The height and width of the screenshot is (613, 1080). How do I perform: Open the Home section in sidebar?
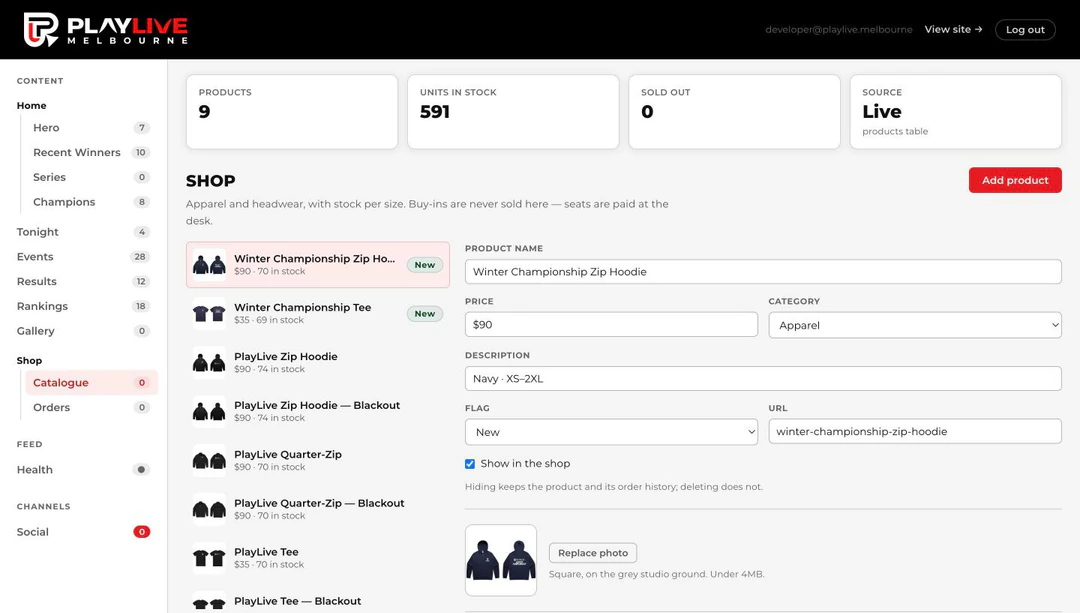point(32,105)
